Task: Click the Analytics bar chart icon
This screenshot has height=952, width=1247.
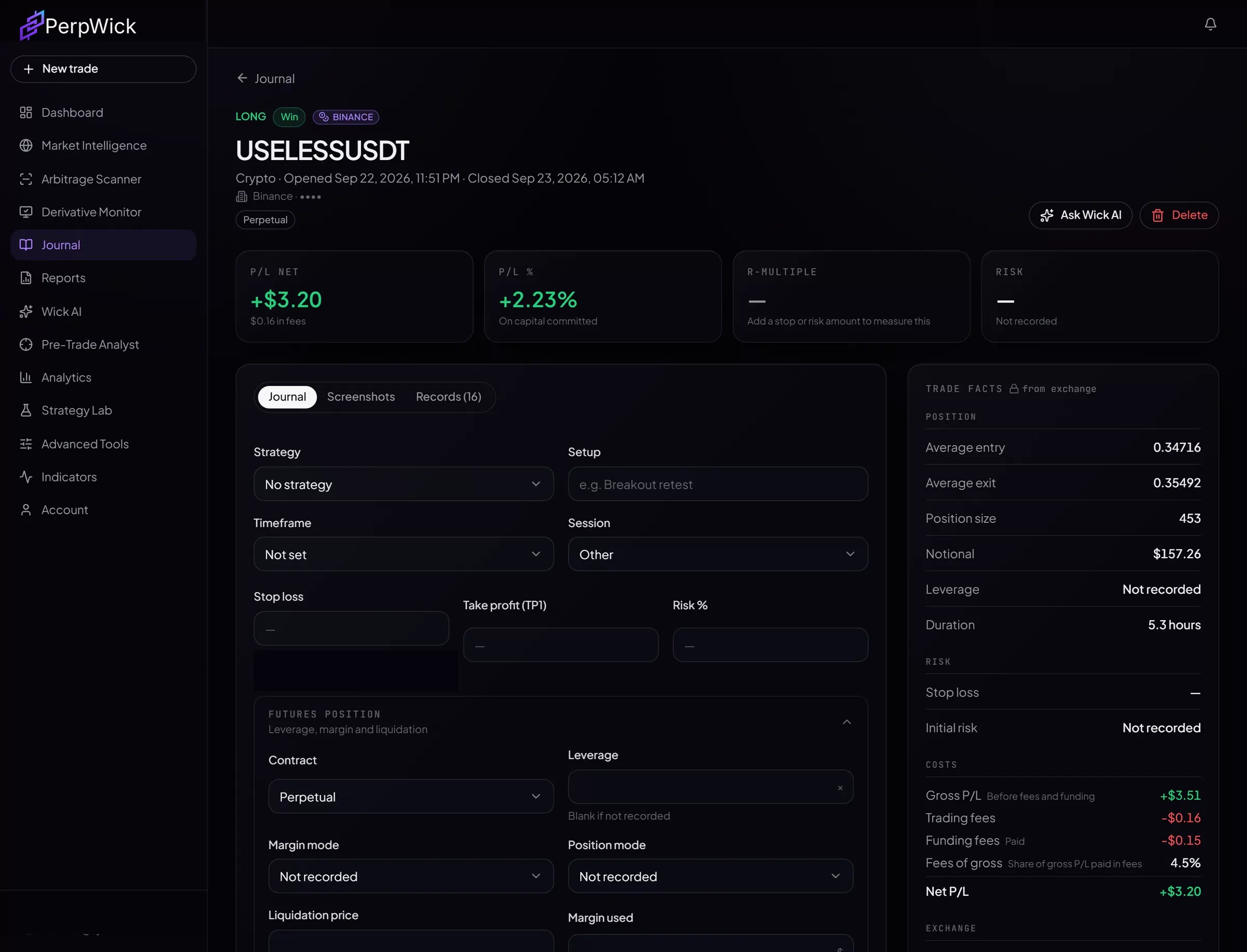Action: [x=25, y=377]
